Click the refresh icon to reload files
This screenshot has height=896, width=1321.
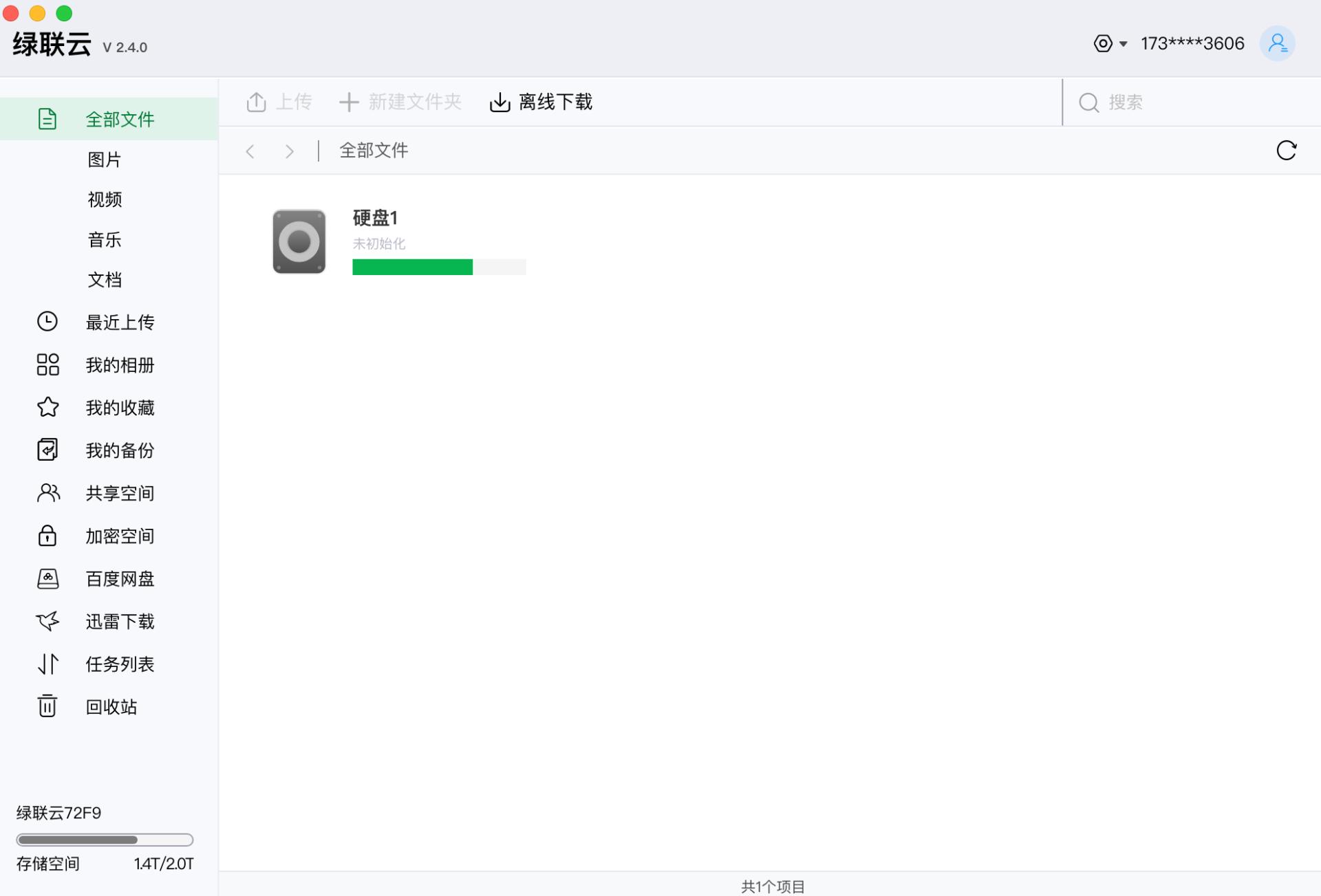[1287, 150]
